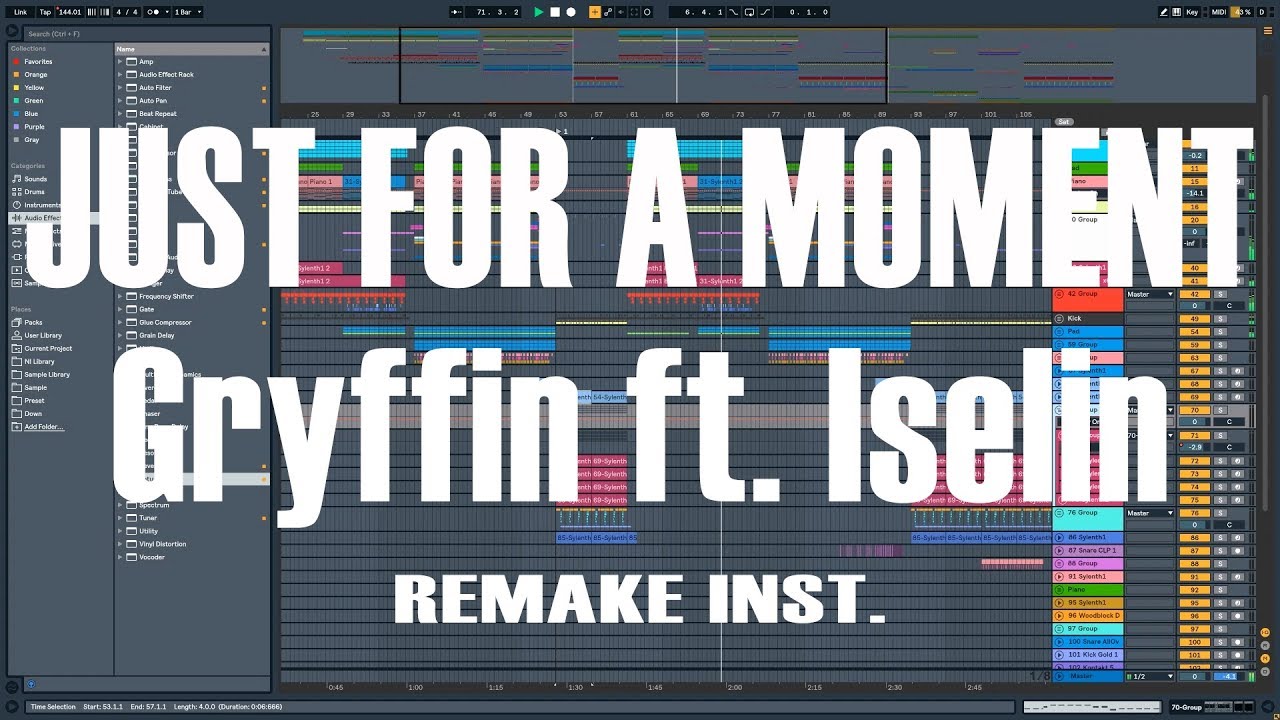Image resolution: width=1280 pixels, height=720 pixels.
Task: Click the 4 / 4 time signature field
Action: point(126,12)
